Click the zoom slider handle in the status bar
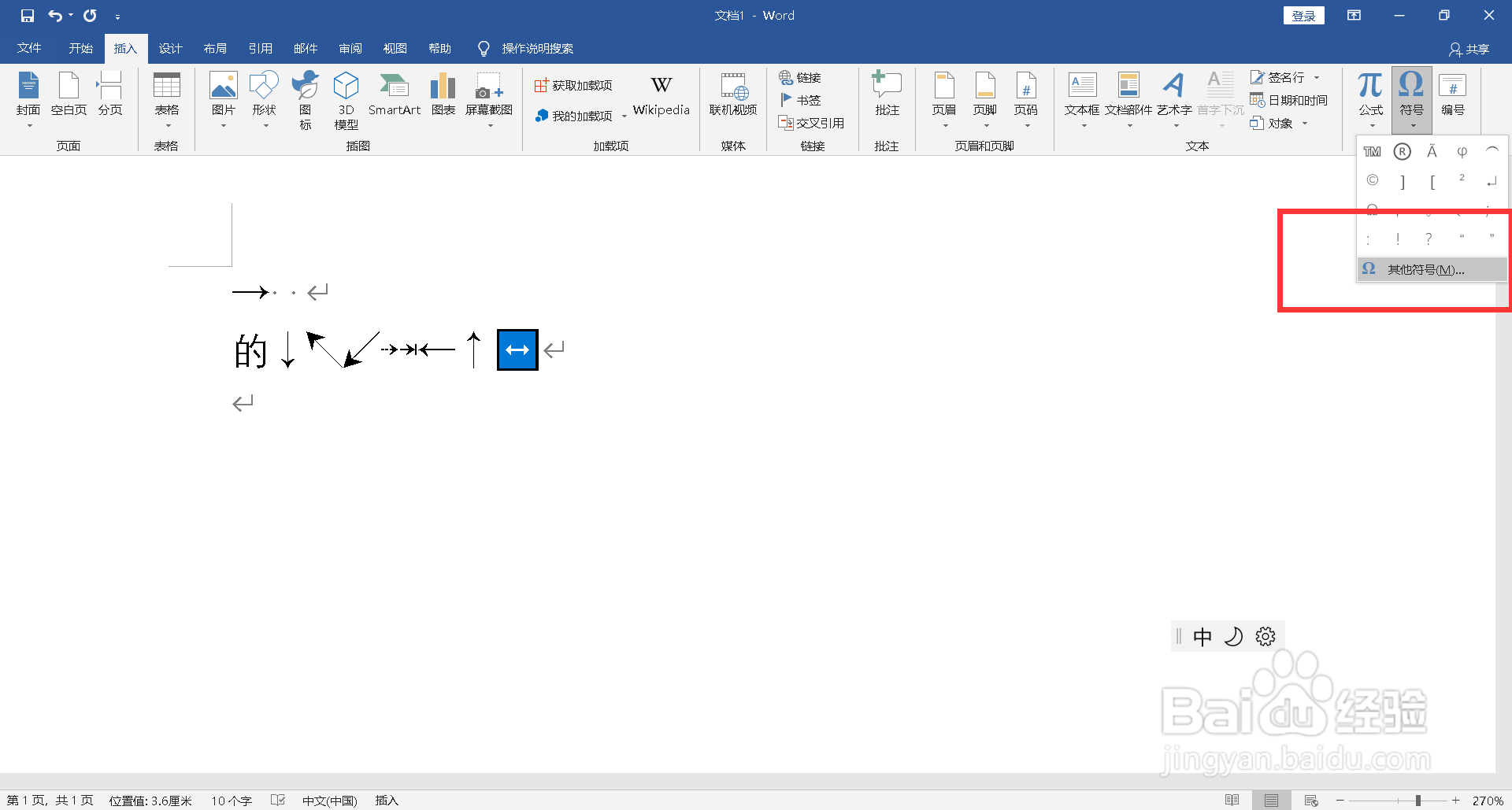Image resolution: width=1512 pixels, height=810 pixels. coord(1417,801)
